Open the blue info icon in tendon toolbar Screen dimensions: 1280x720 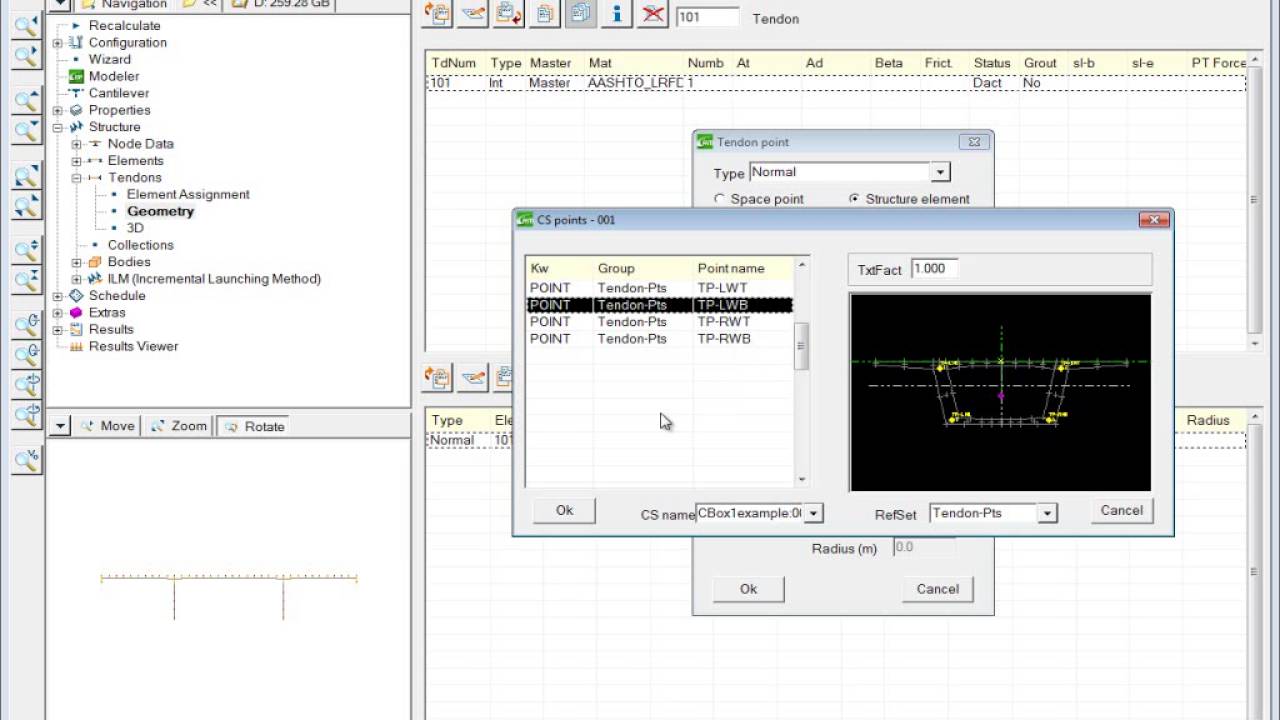click(617, 13)
